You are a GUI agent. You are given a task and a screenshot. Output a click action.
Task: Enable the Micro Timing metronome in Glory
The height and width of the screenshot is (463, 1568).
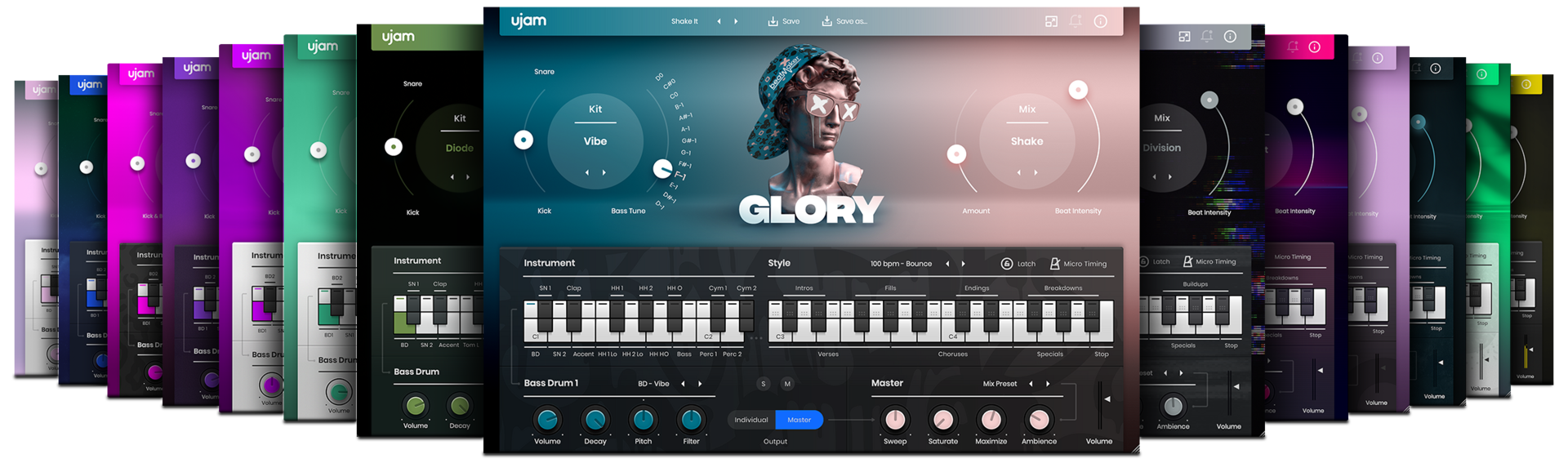point(1054,264)
